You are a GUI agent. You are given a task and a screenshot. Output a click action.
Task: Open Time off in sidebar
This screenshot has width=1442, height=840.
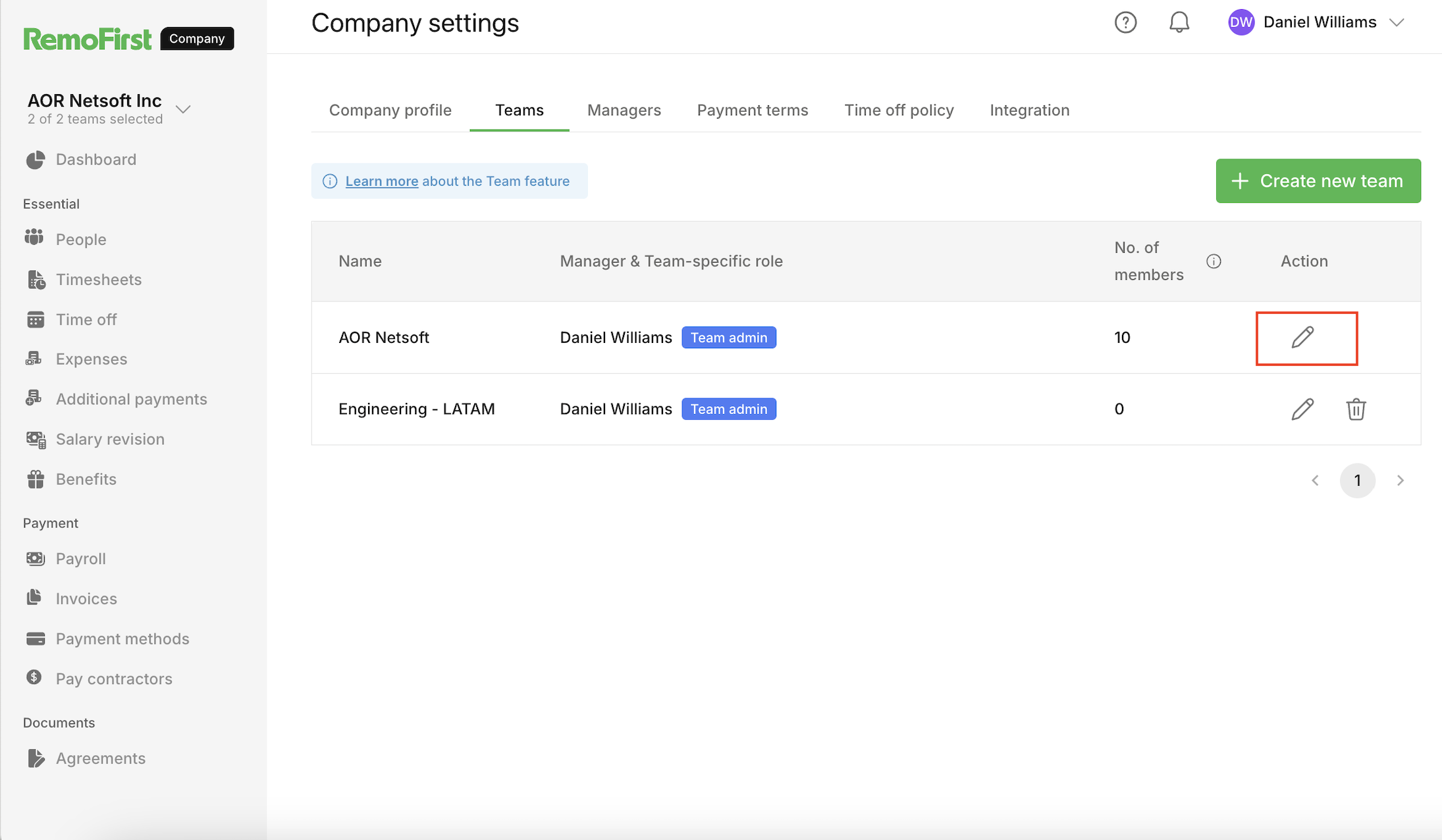[x=86, y=319]
